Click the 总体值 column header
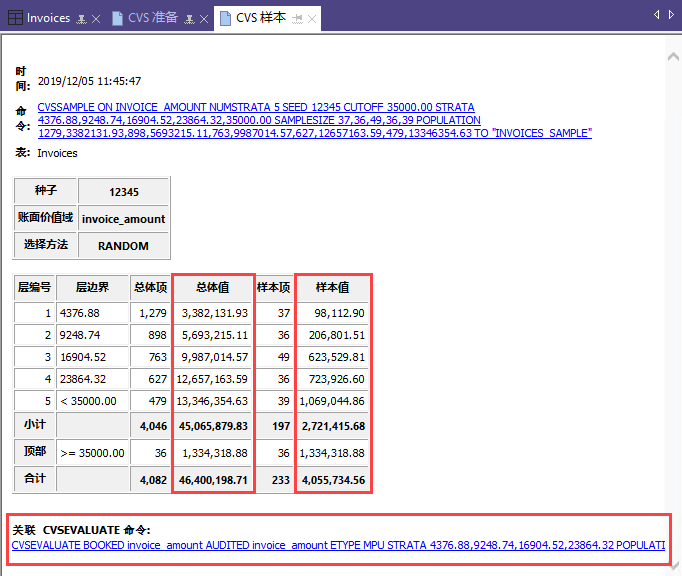 (212, 287)
